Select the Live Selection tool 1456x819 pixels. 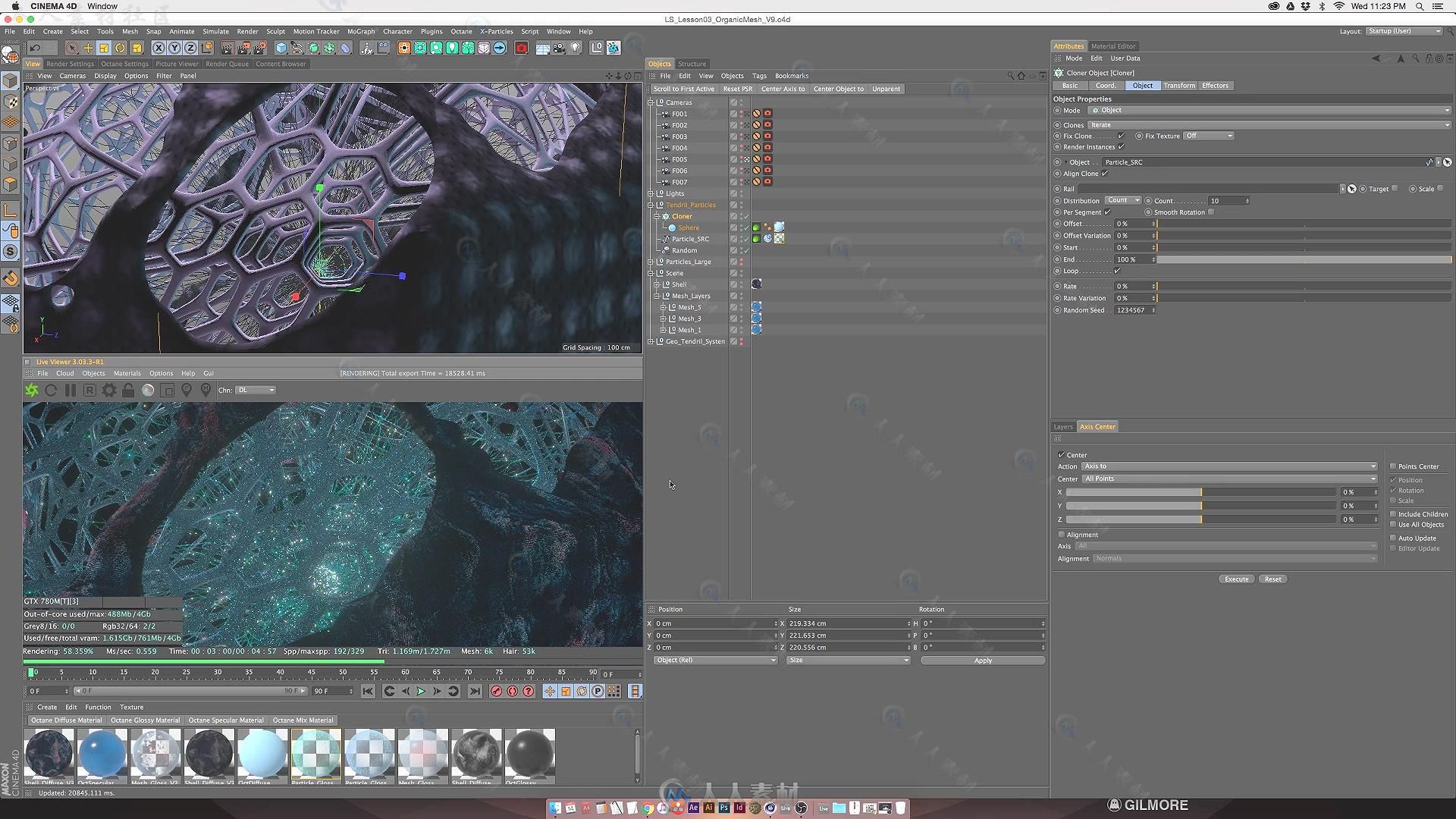[x=72, y=48]
